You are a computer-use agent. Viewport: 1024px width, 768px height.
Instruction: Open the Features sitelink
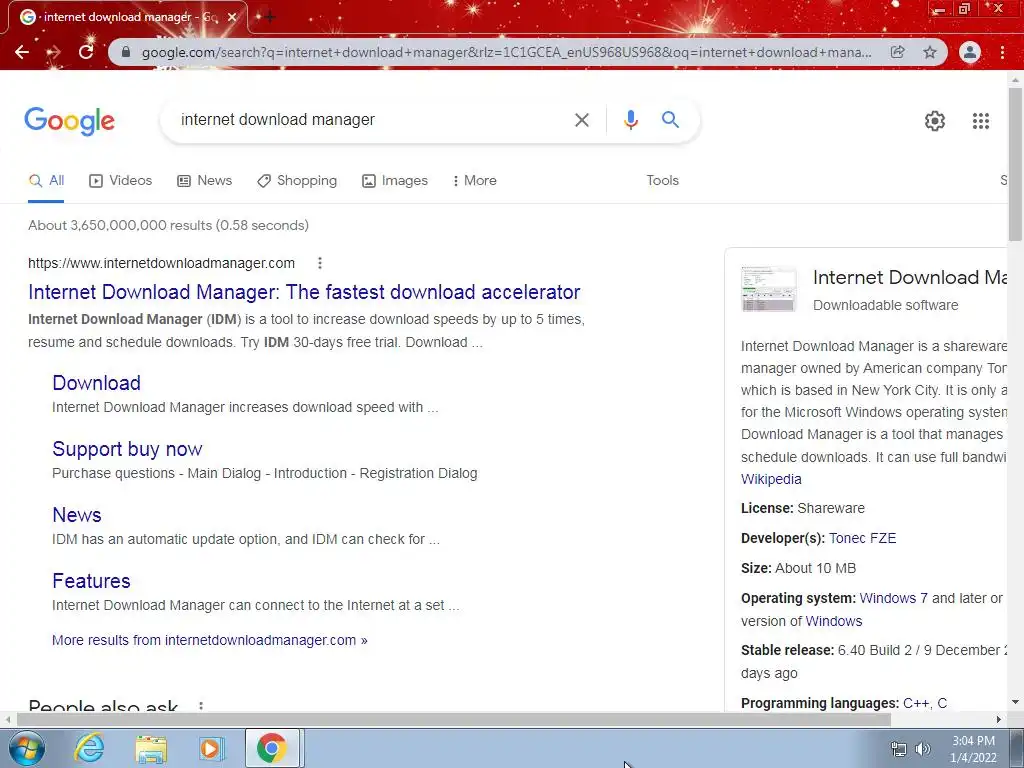pos(91,581)
